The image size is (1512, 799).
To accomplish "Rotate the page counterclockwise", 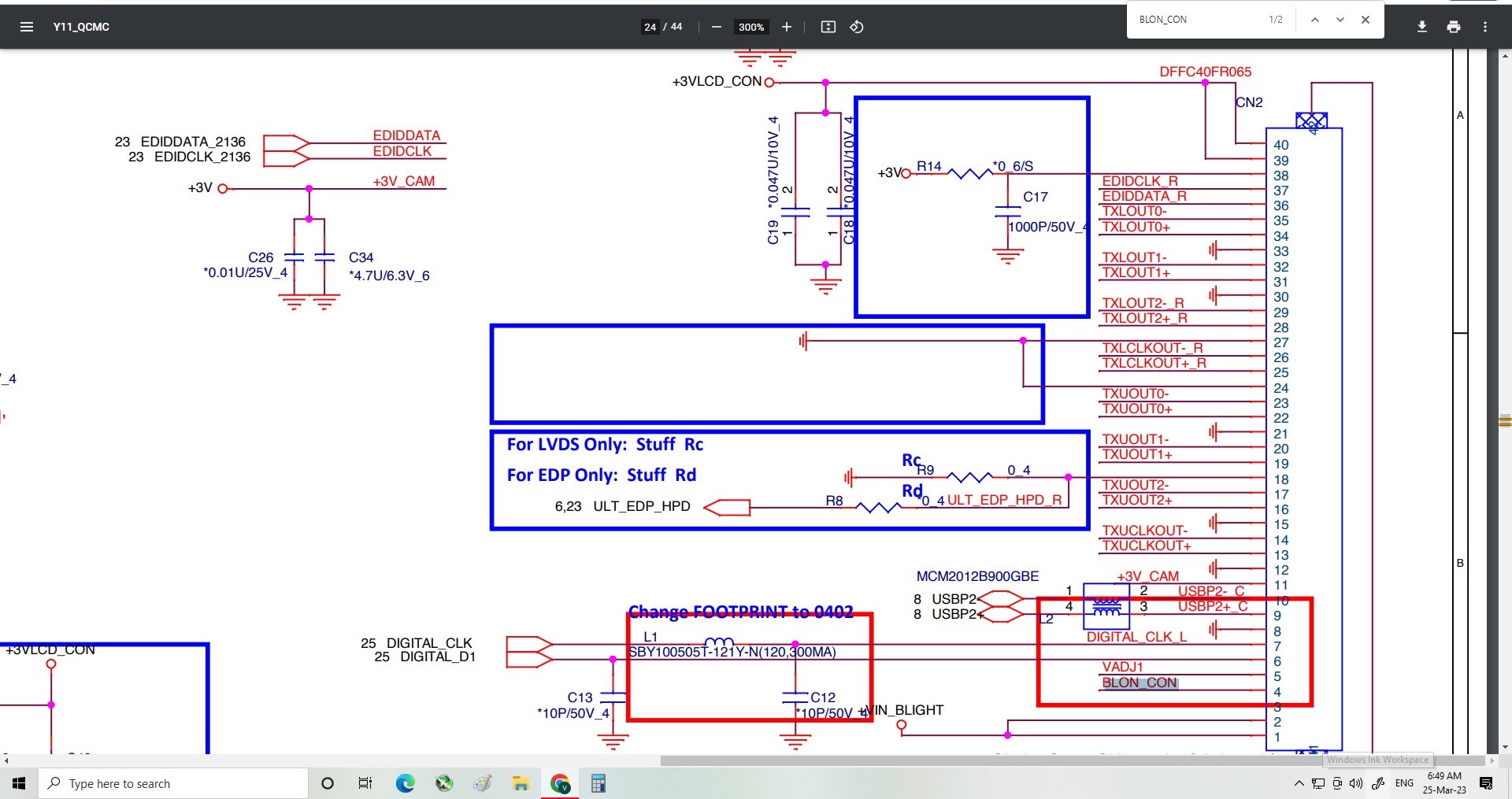I will (x=857, y=27).
